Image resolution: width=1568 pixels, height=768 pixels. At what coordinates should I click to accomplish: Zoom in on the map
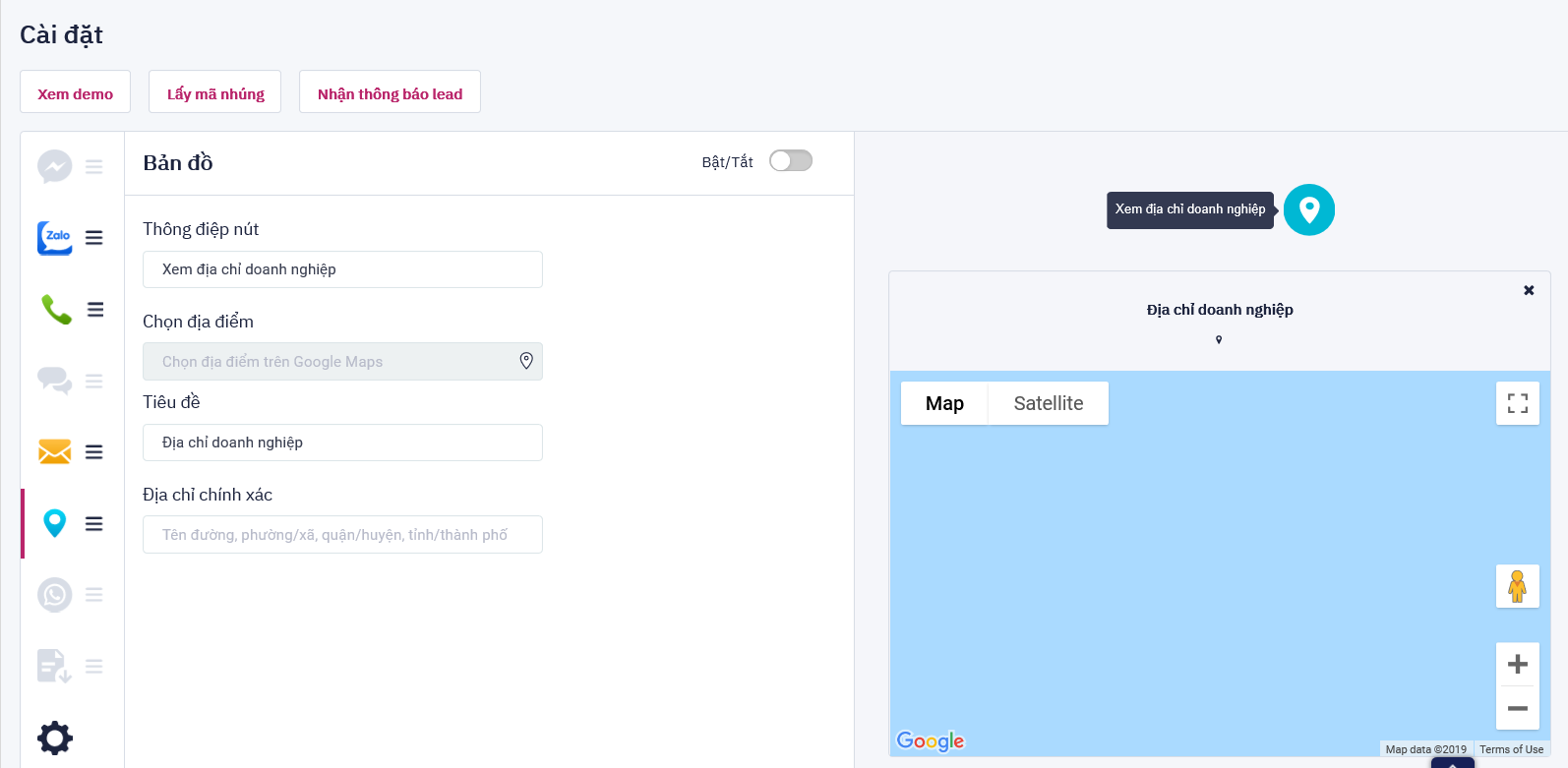point(1517,664)
